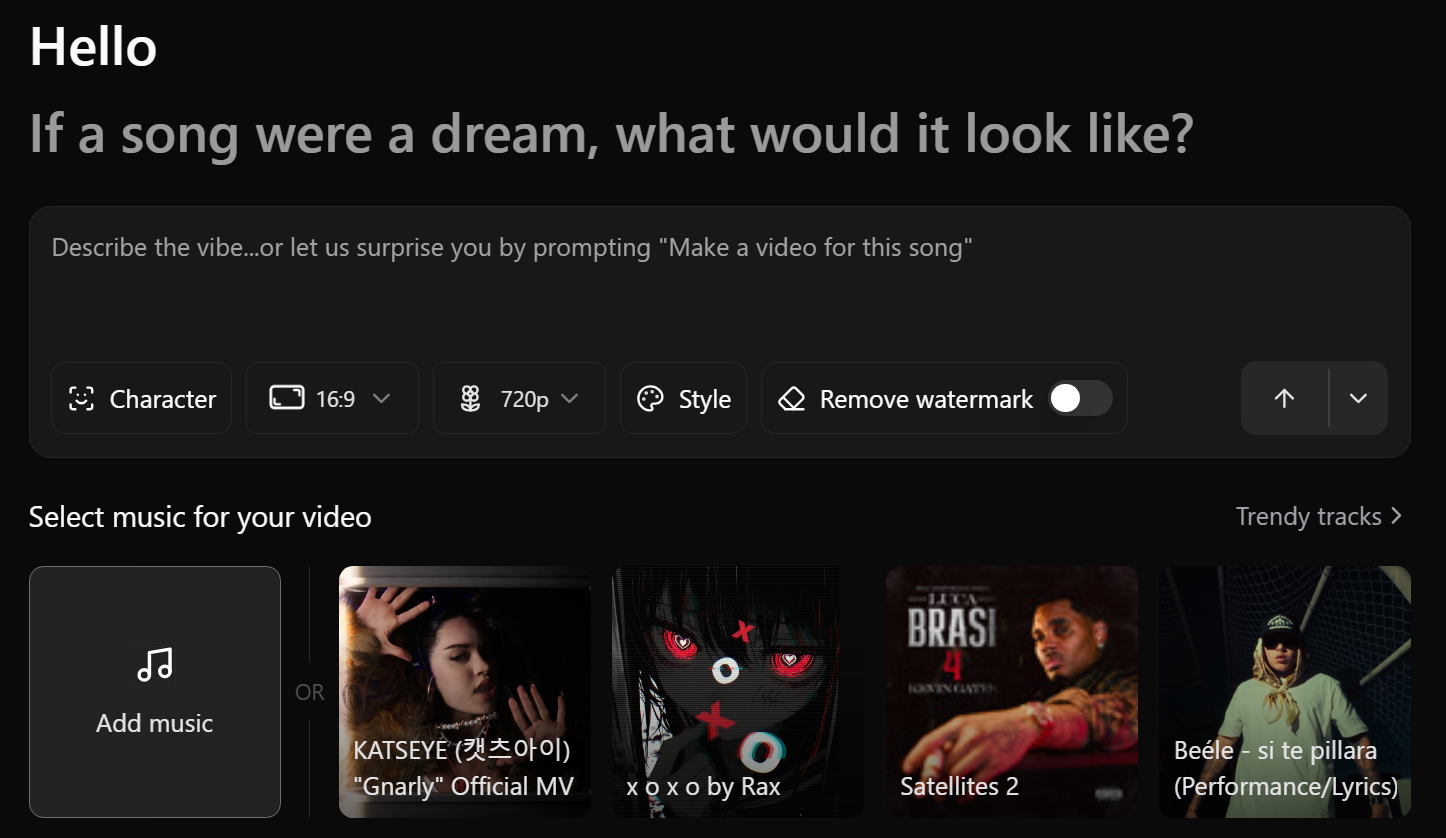Open the Trendy tracks link
1446x838 pixels.
click(1308, 516)
